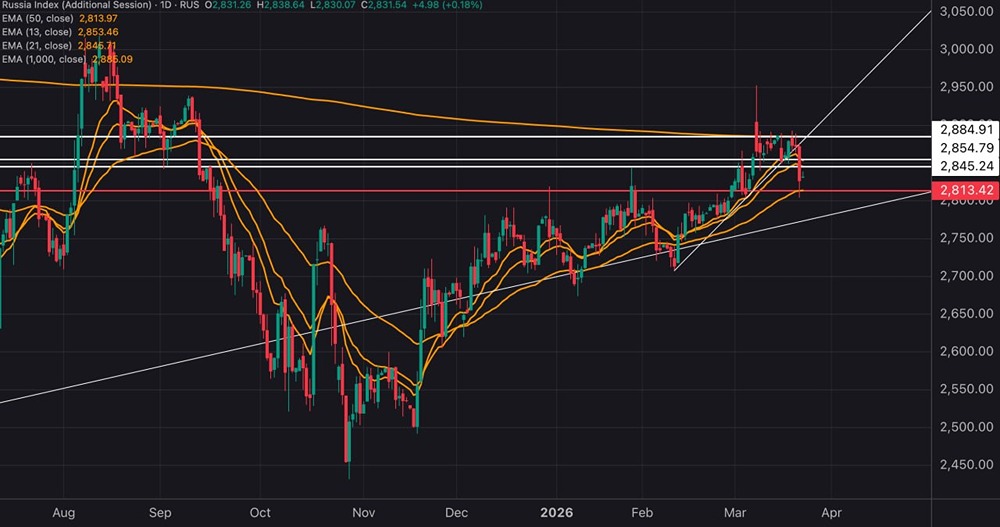The height and width of the screenshot is (527, 1000).
Task: Click the 2,450.00 price axis tick
Action: point(967,464)
